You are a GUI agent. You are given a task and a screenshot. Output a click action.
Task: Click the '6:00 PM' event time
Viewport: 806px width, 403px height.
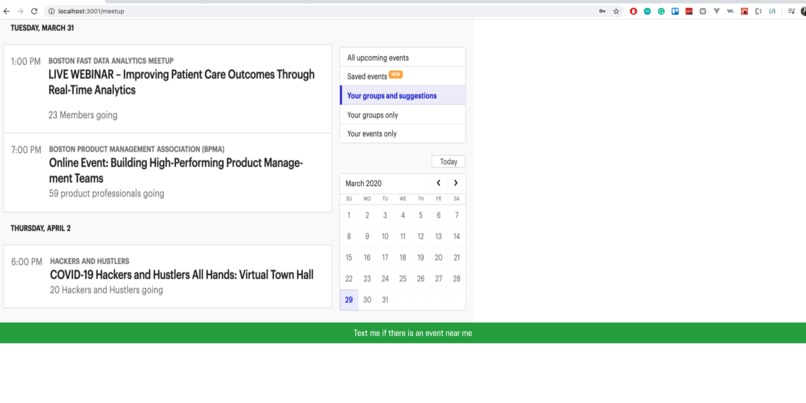point(27,262)
